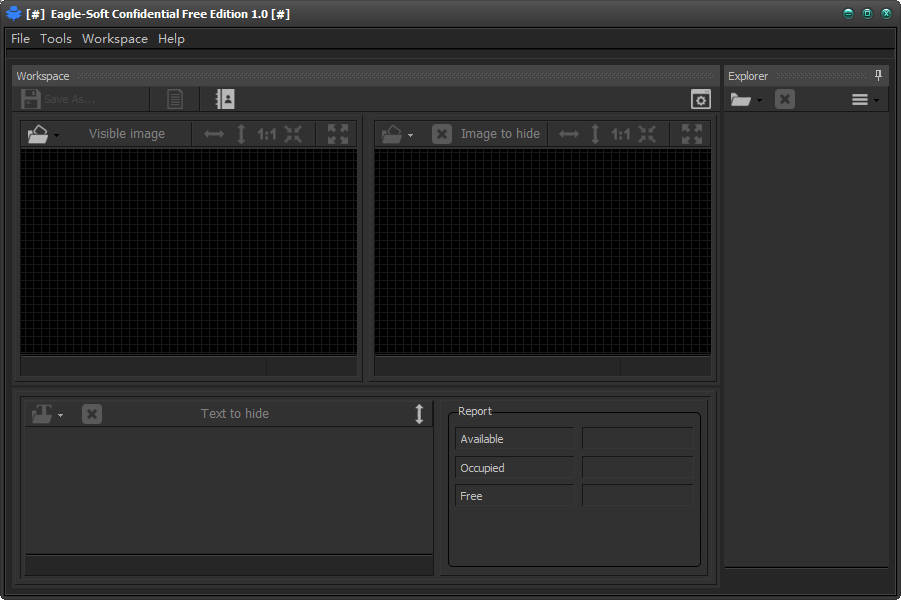Load a file into the Visible image panel

pos(38,134)
